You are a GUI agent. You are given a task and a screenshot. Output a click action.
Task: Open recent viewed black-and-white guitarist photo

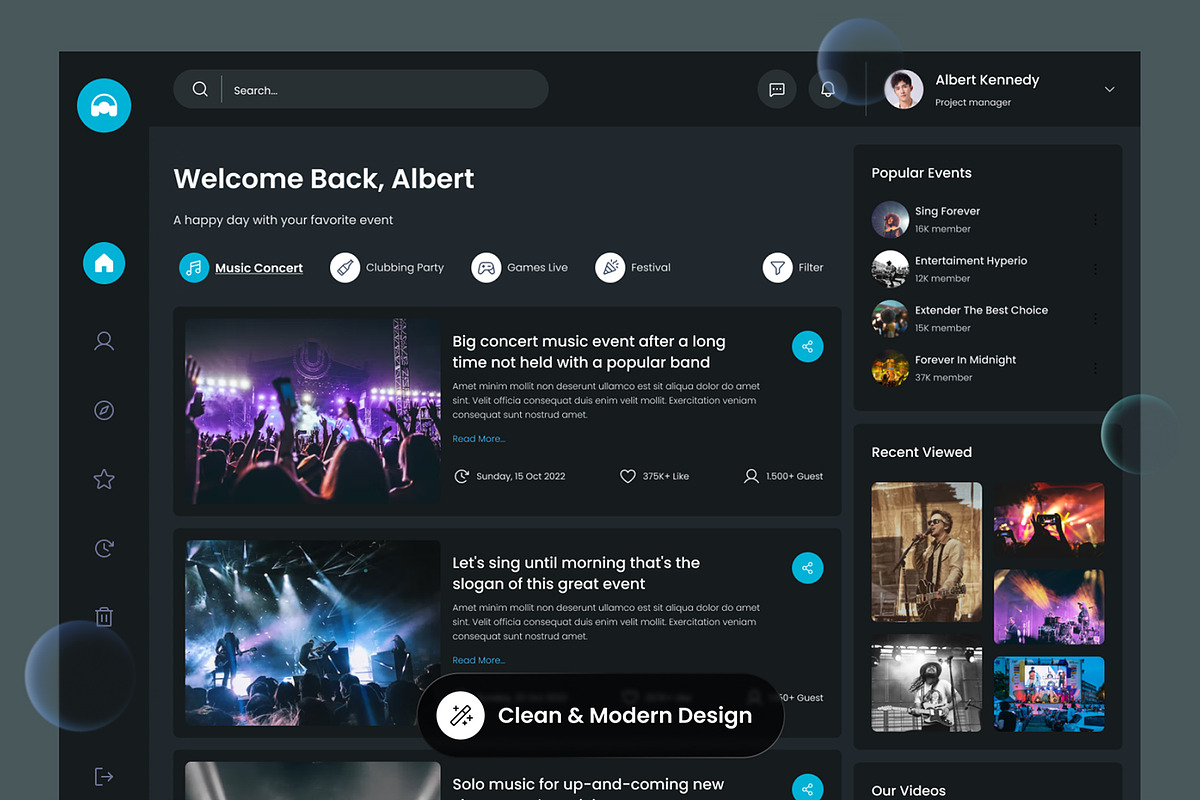point(927,682)
